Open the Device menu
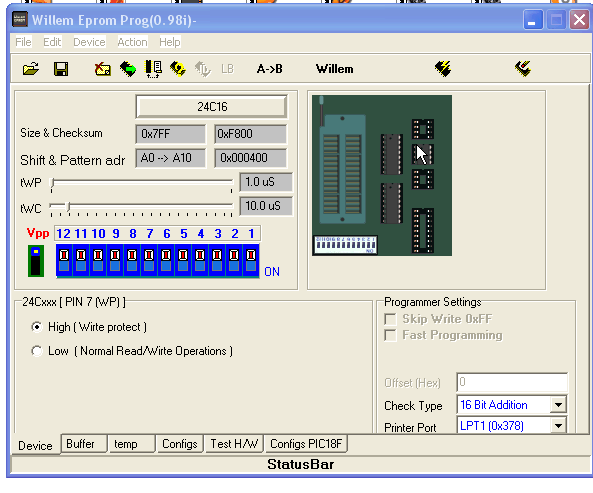 coord(89,42)
